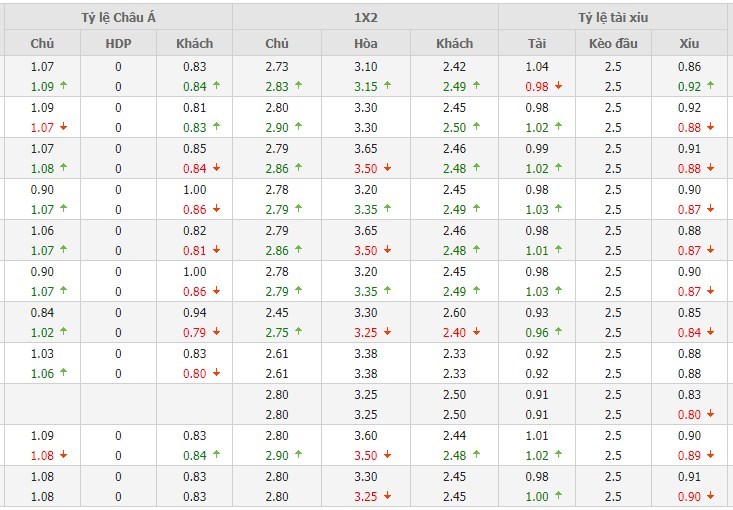Click the green up arrow beside Hòa 3.15
Screen dimensions: 733x510
coord(387,86)
